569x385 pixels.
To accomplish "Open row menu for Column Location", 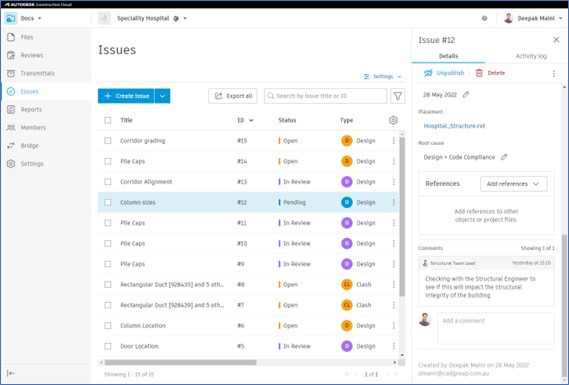I will click(x=394, y=325).
